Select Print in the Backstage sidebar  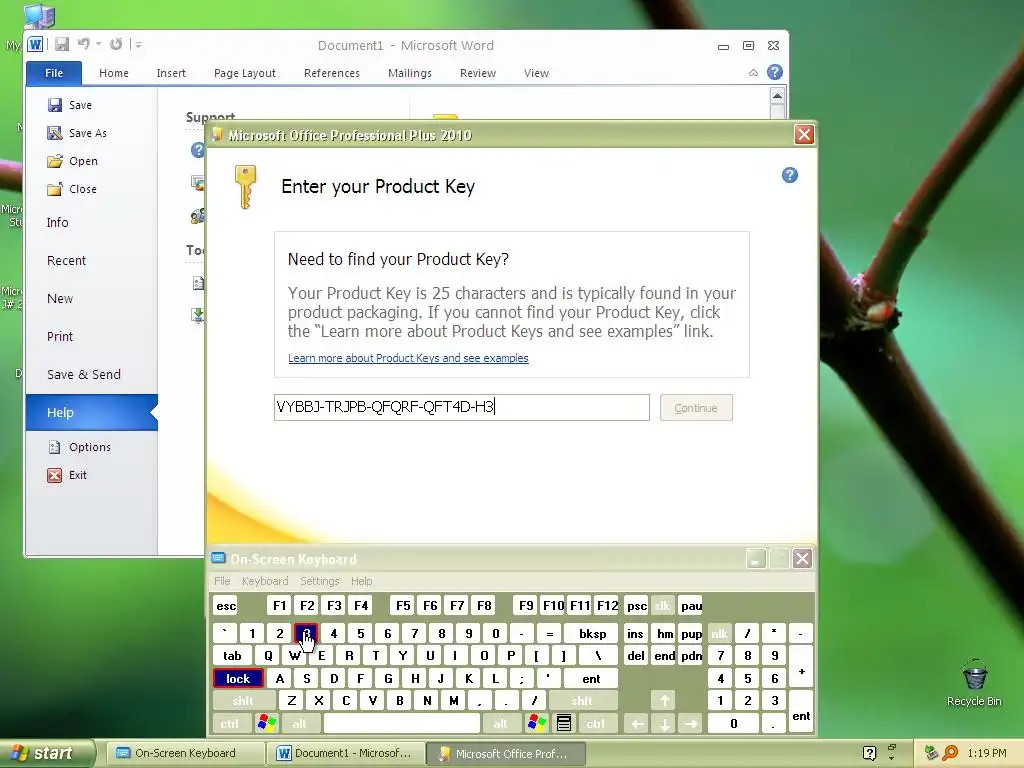60,336
